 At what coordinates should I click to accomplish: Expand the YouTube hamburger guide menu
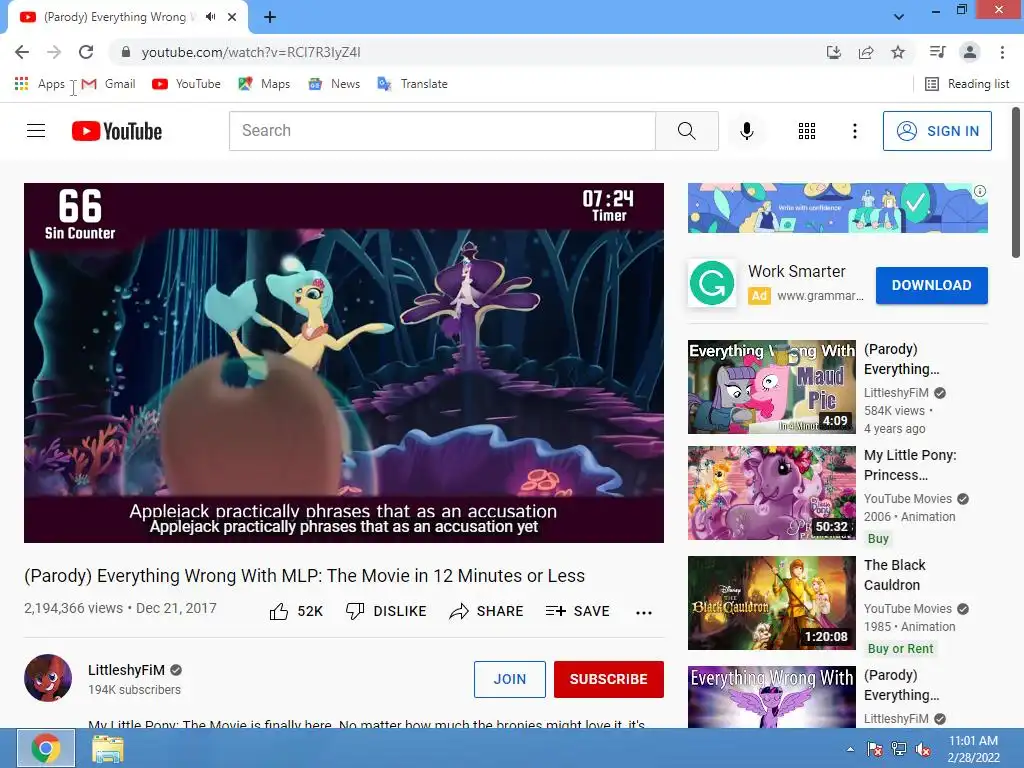point(36,131)
